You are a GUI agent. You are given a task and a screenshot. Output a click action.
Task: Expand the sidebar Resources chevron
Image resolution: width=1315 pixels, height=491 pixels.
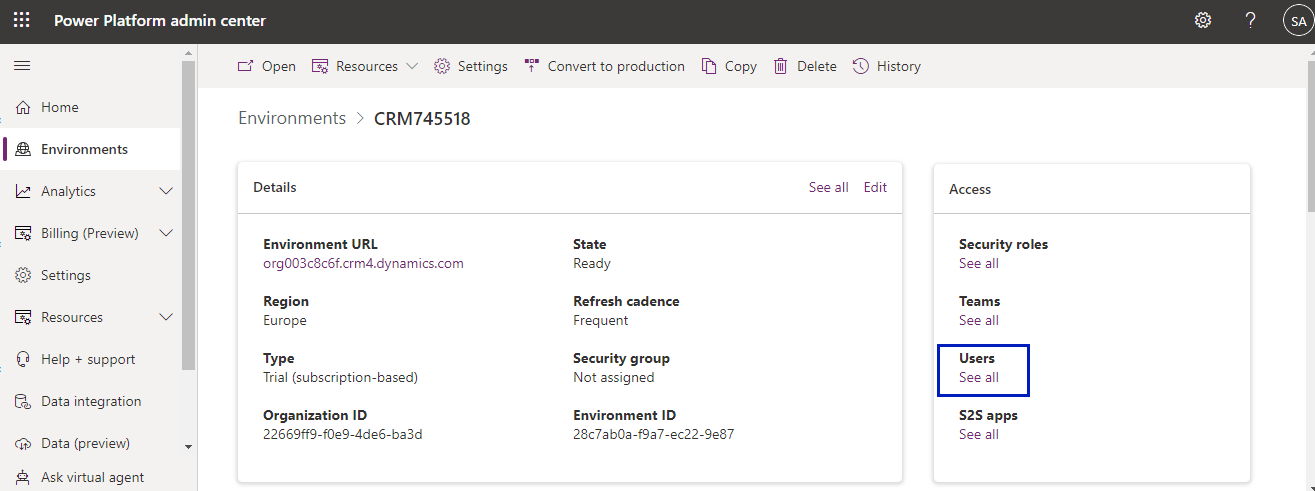(166, 317)
